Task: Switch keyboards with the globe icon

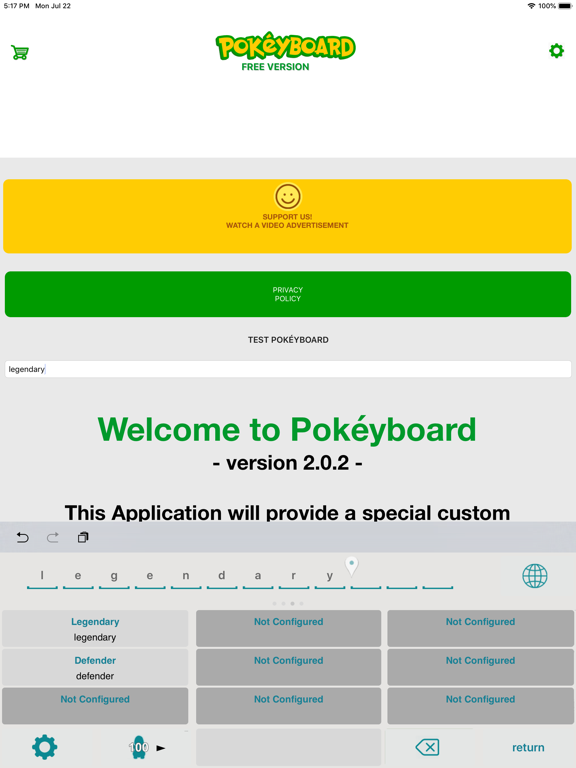Action: (x=535, y=576)
